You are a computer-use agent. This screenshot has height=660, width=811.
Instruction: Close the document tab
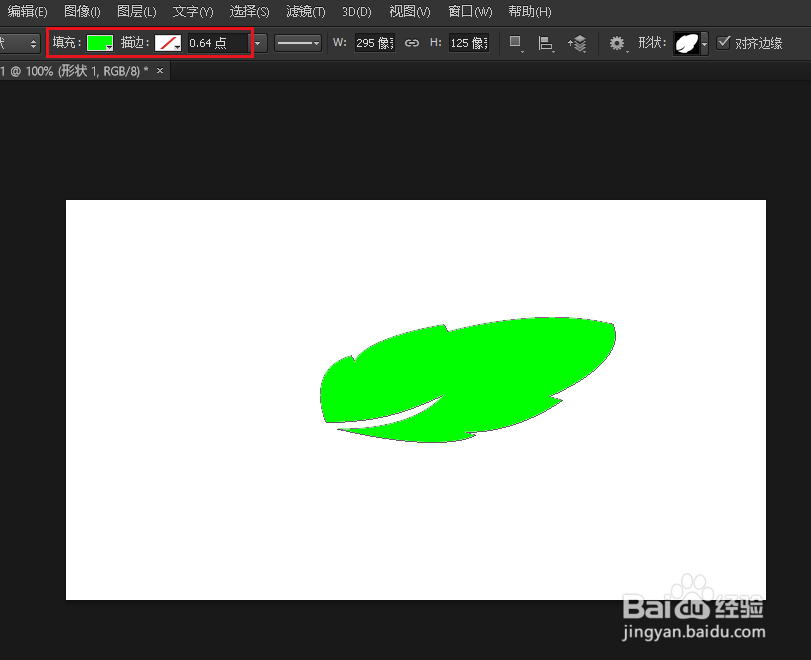pyautogui.click(x=160, y=70)
